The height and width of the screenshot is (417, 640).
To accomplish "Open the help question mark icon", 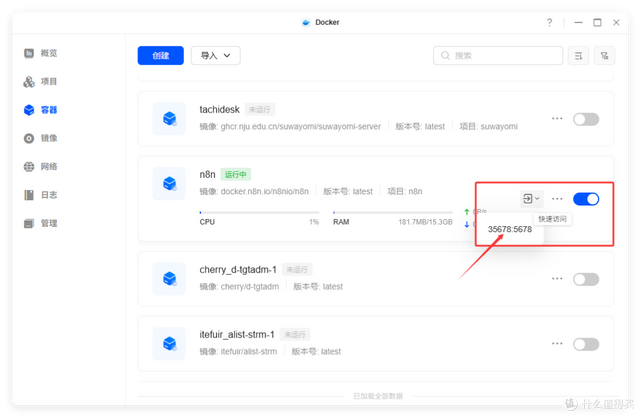I will [549, 22].
